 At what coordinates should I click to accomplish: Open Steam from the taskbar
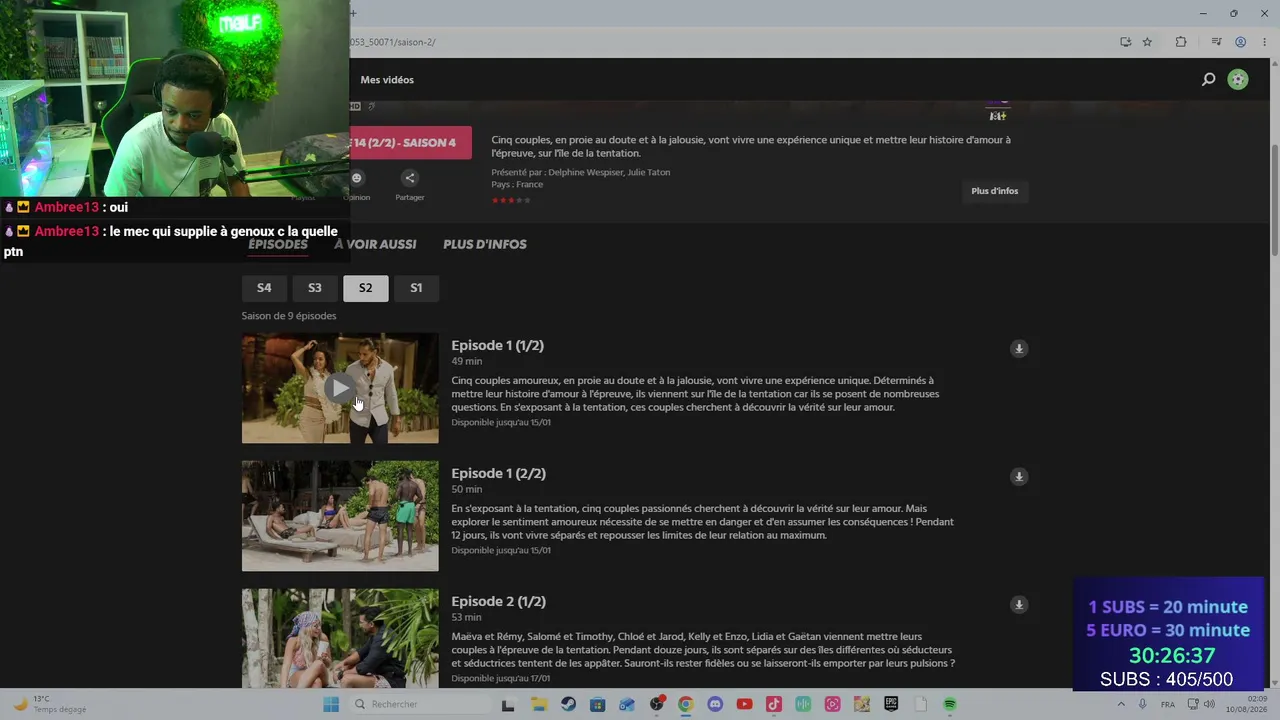click(x=568, y=704)
